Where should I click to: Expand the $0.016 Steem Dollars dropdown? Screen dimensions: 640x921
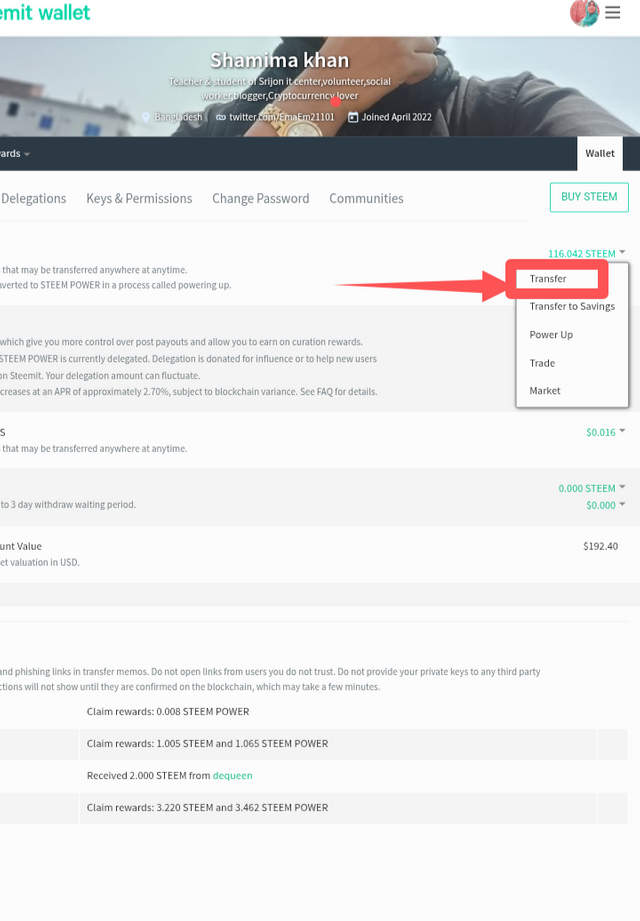click(605, 432)
